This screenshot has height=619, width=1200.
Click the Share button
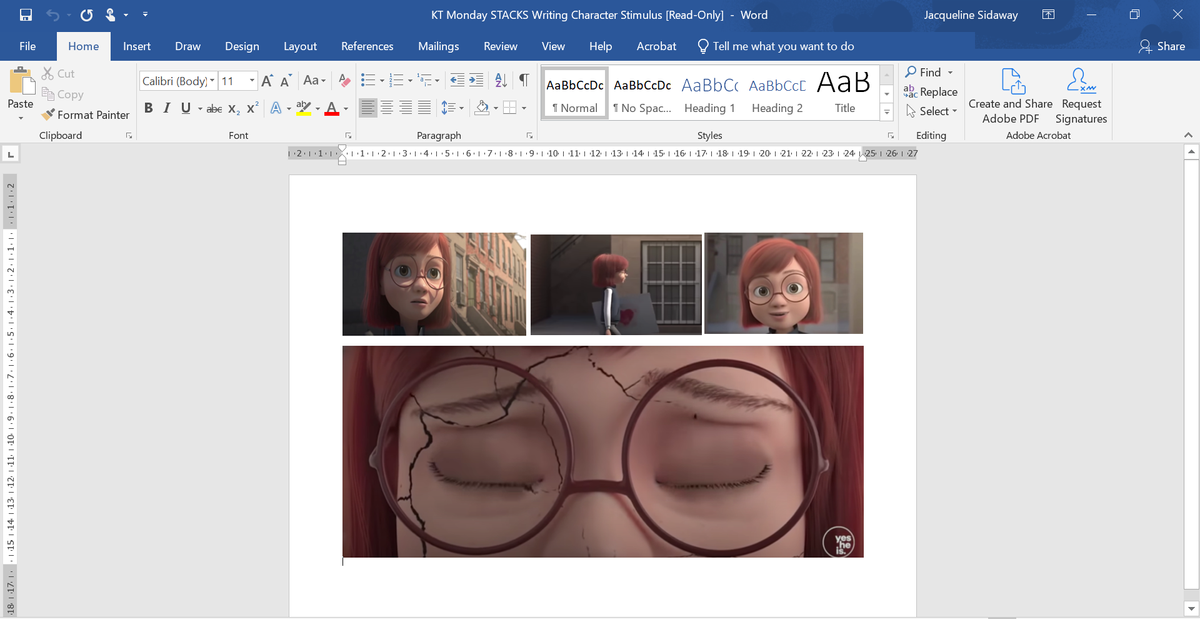tap(1162, 46)
